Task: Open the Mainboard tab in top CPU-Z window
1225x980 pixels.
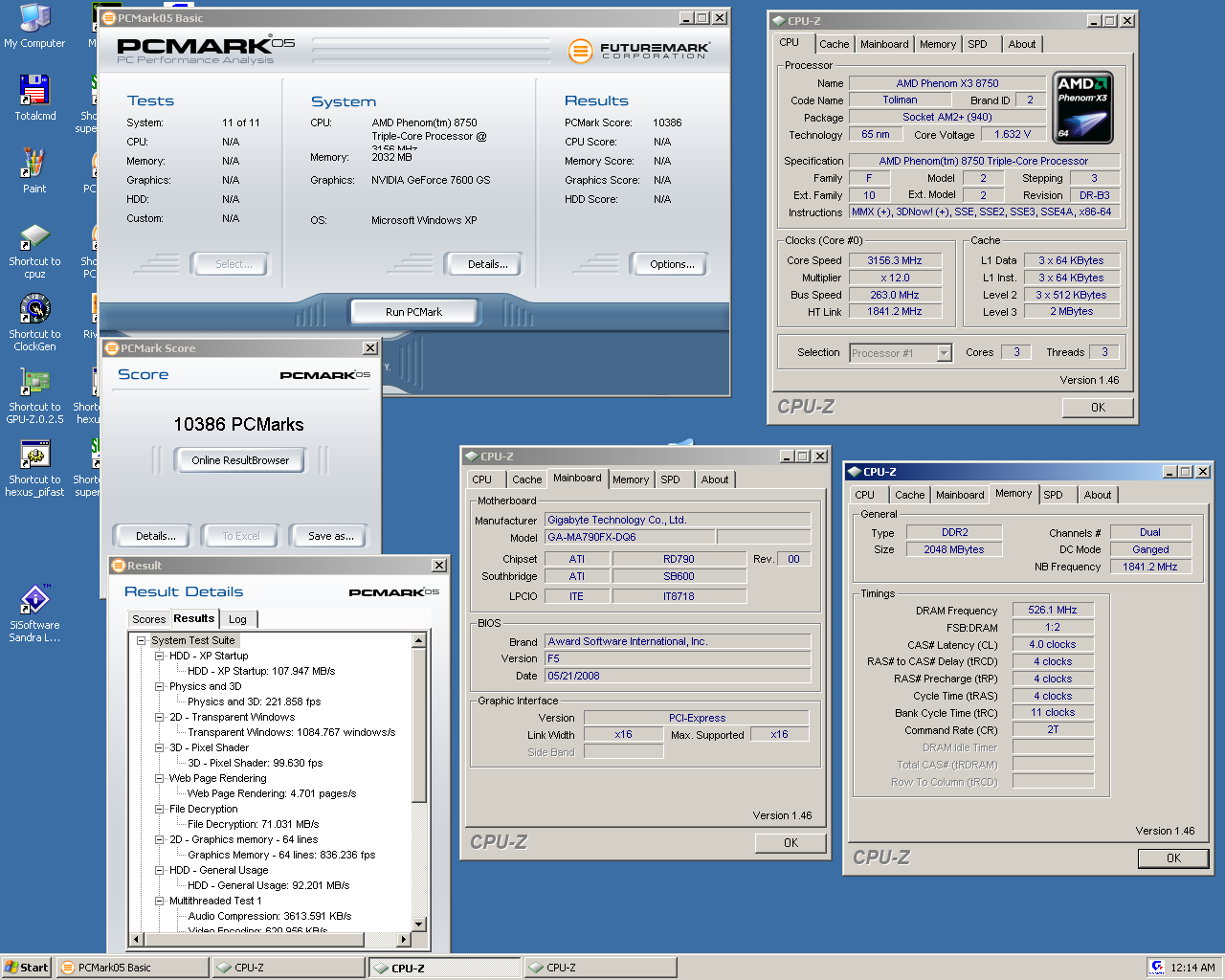Action: coord(884,44)
